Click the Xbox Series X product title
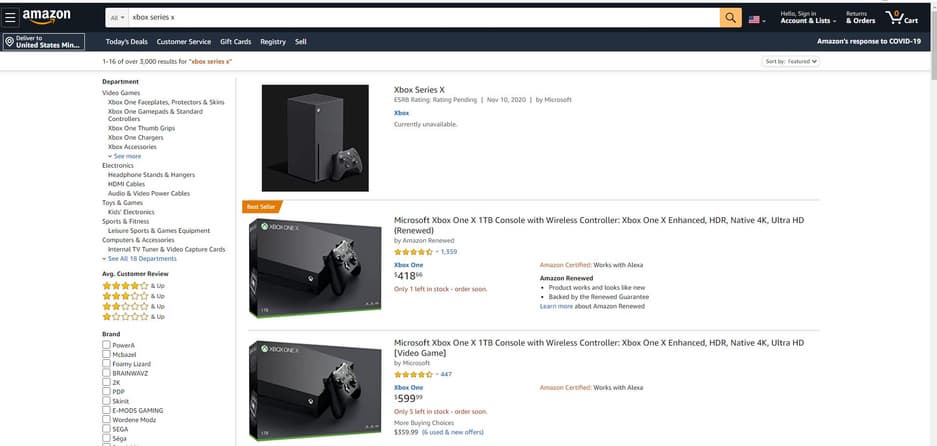Viewport: 937px width, 446px height. click(x=419, y=89)
